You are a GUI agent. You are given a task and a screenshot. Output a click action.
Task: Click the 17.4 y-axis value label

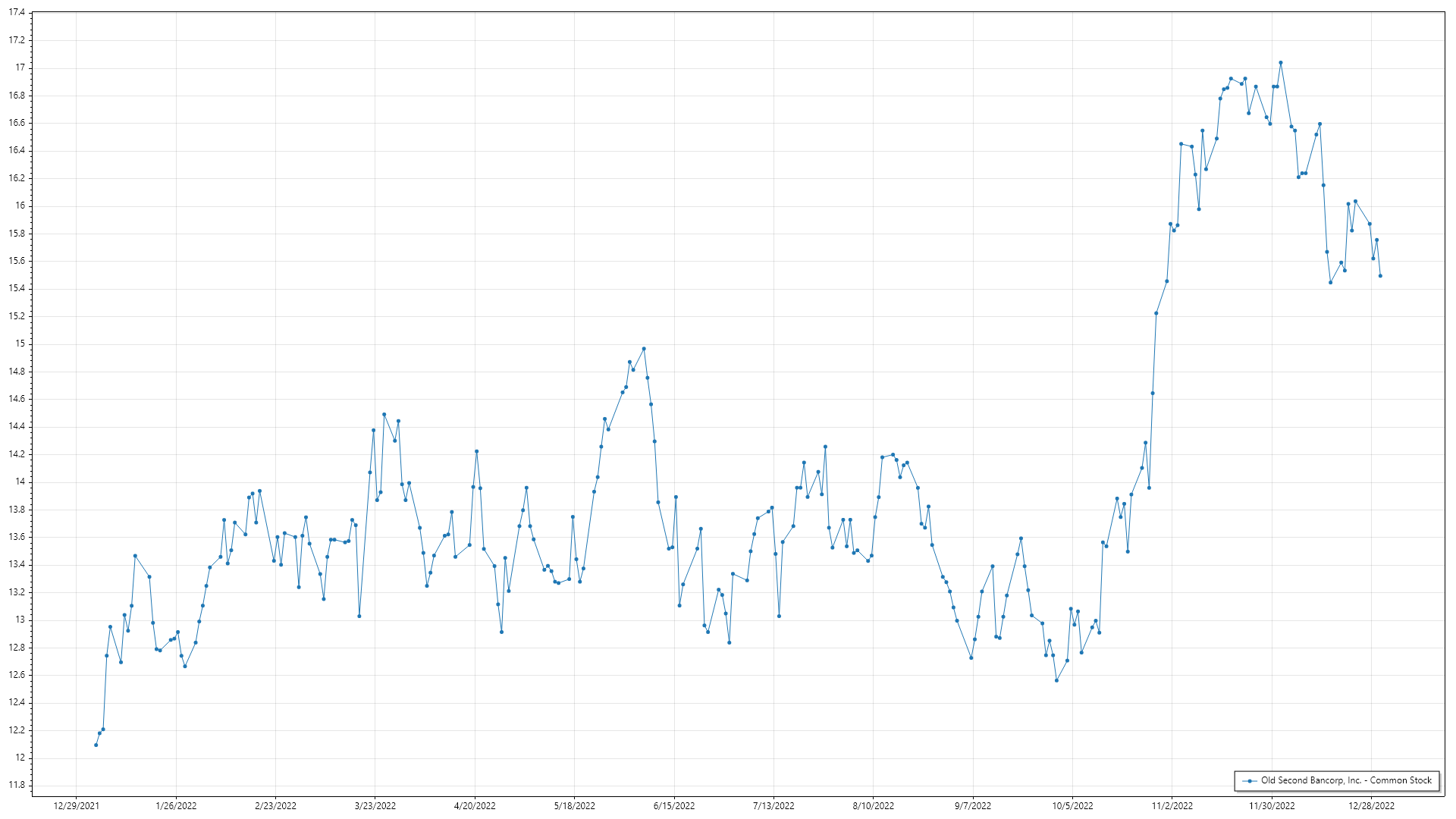(x=17, y=13)
